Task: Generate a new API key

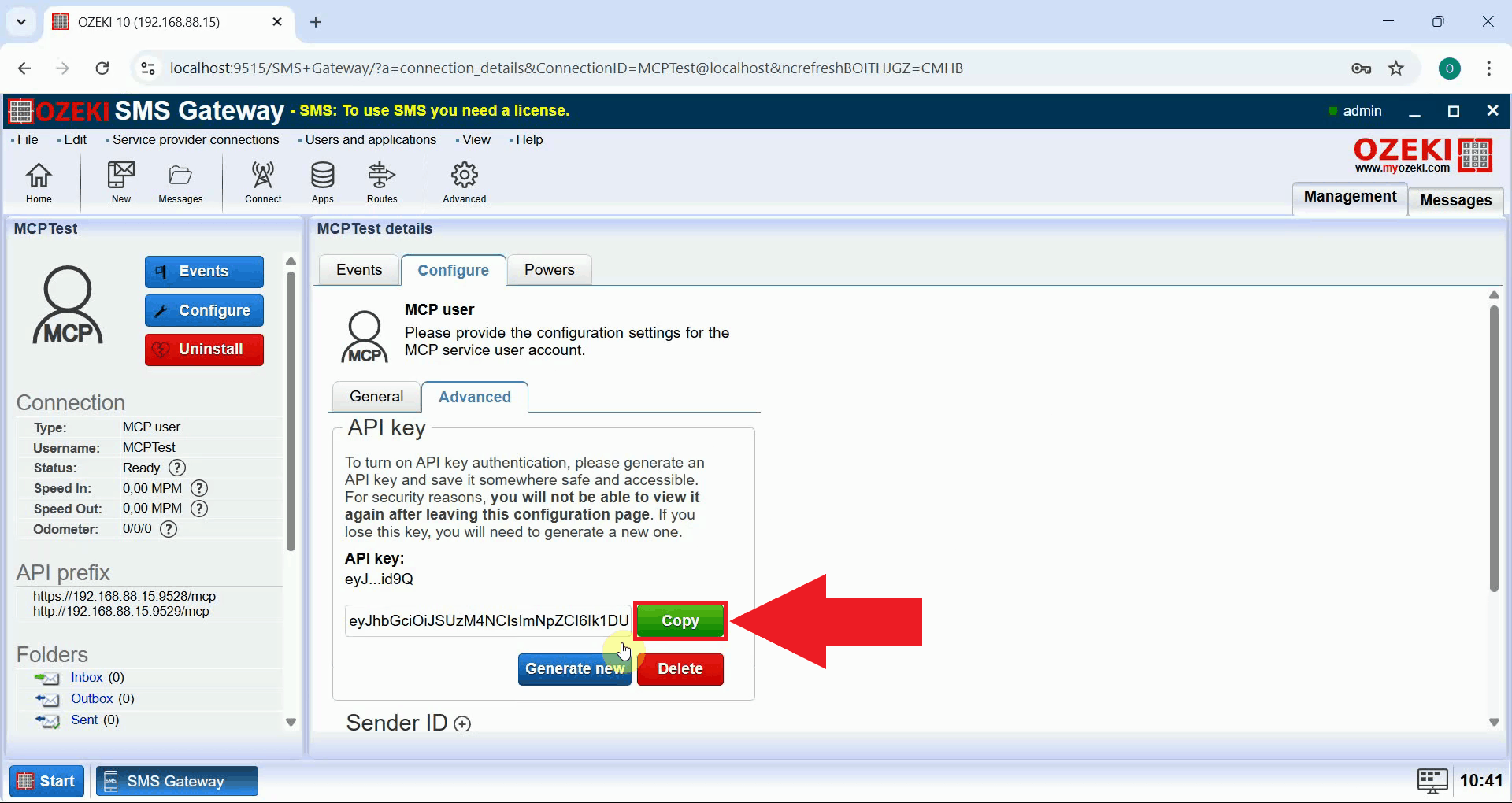Action: tap(574, 668)
